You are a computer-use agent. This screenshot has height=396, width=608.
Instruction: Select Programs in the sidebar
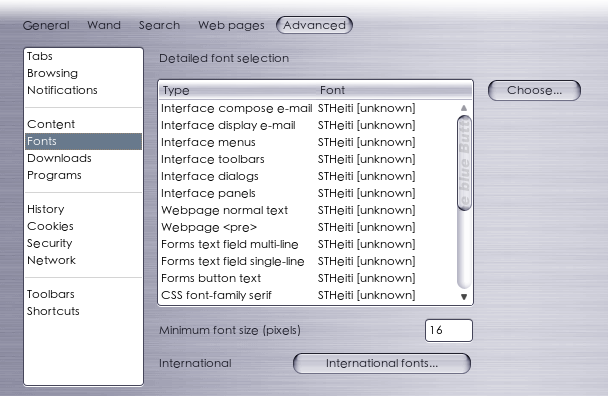point(83,175)
